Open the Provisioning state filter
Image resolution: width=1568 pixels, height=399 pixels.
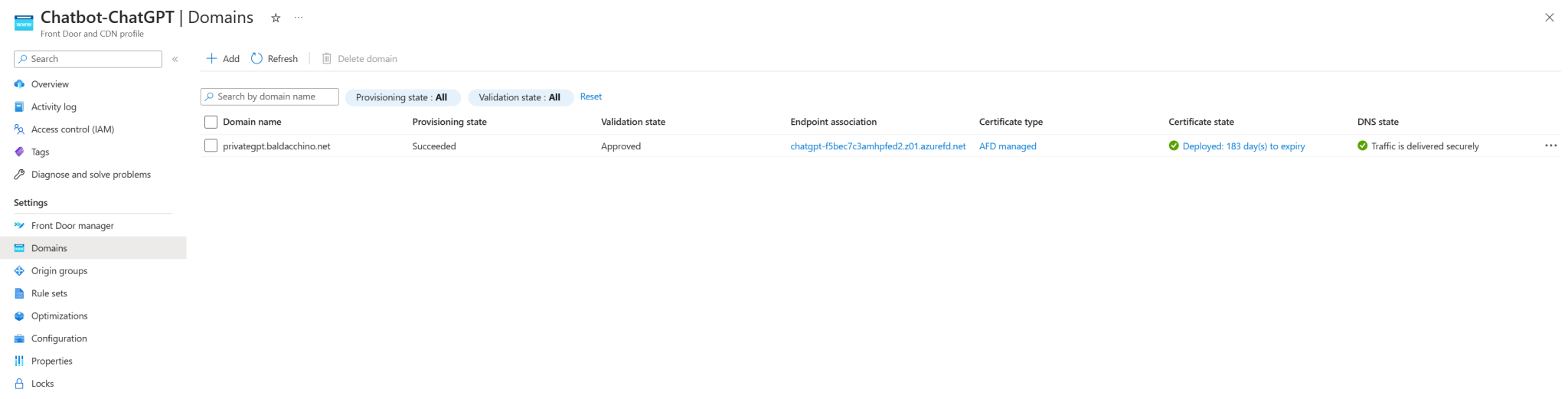tap(403, 97)
